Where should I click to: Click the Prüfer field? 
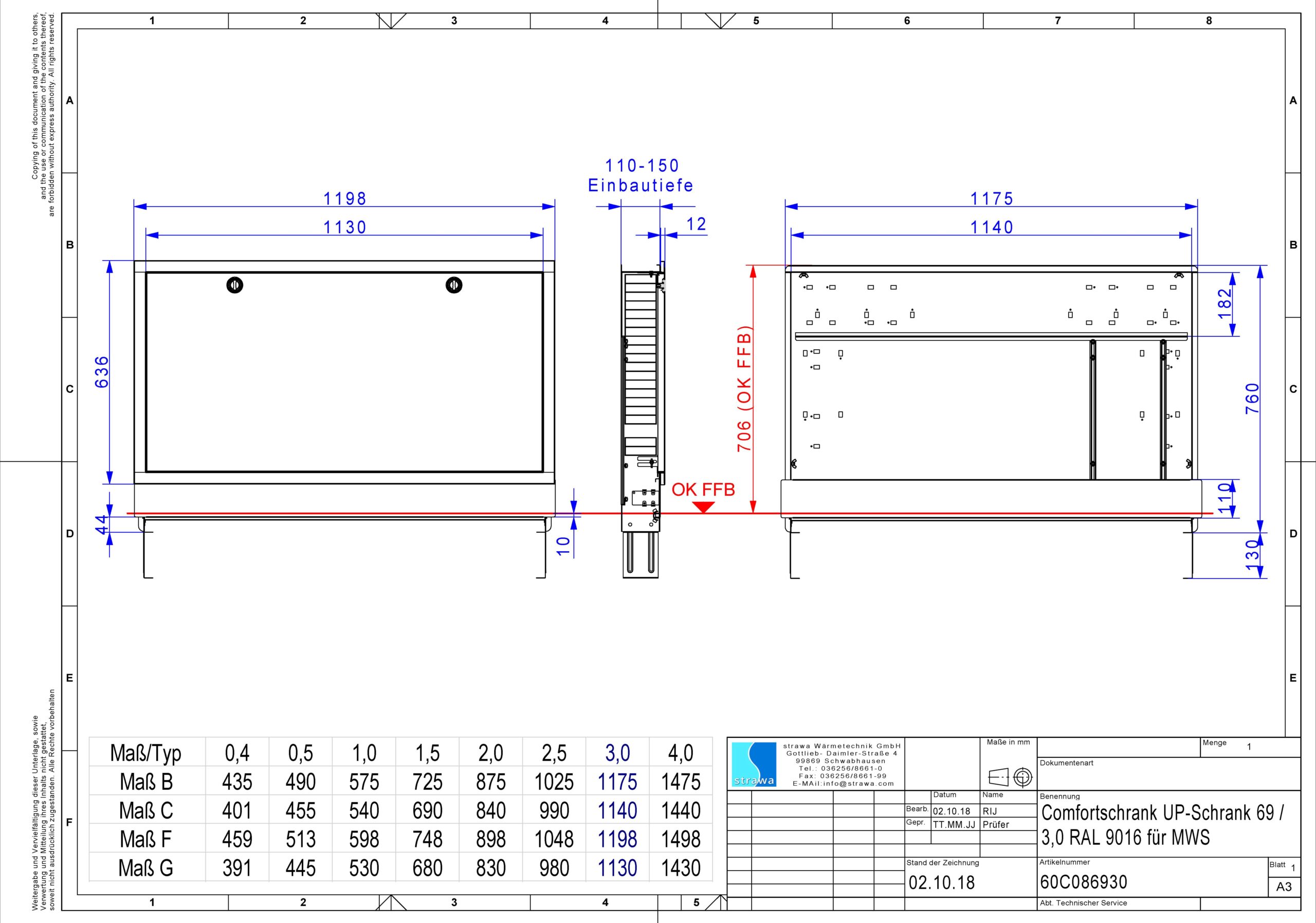click(x=996, y=824)
